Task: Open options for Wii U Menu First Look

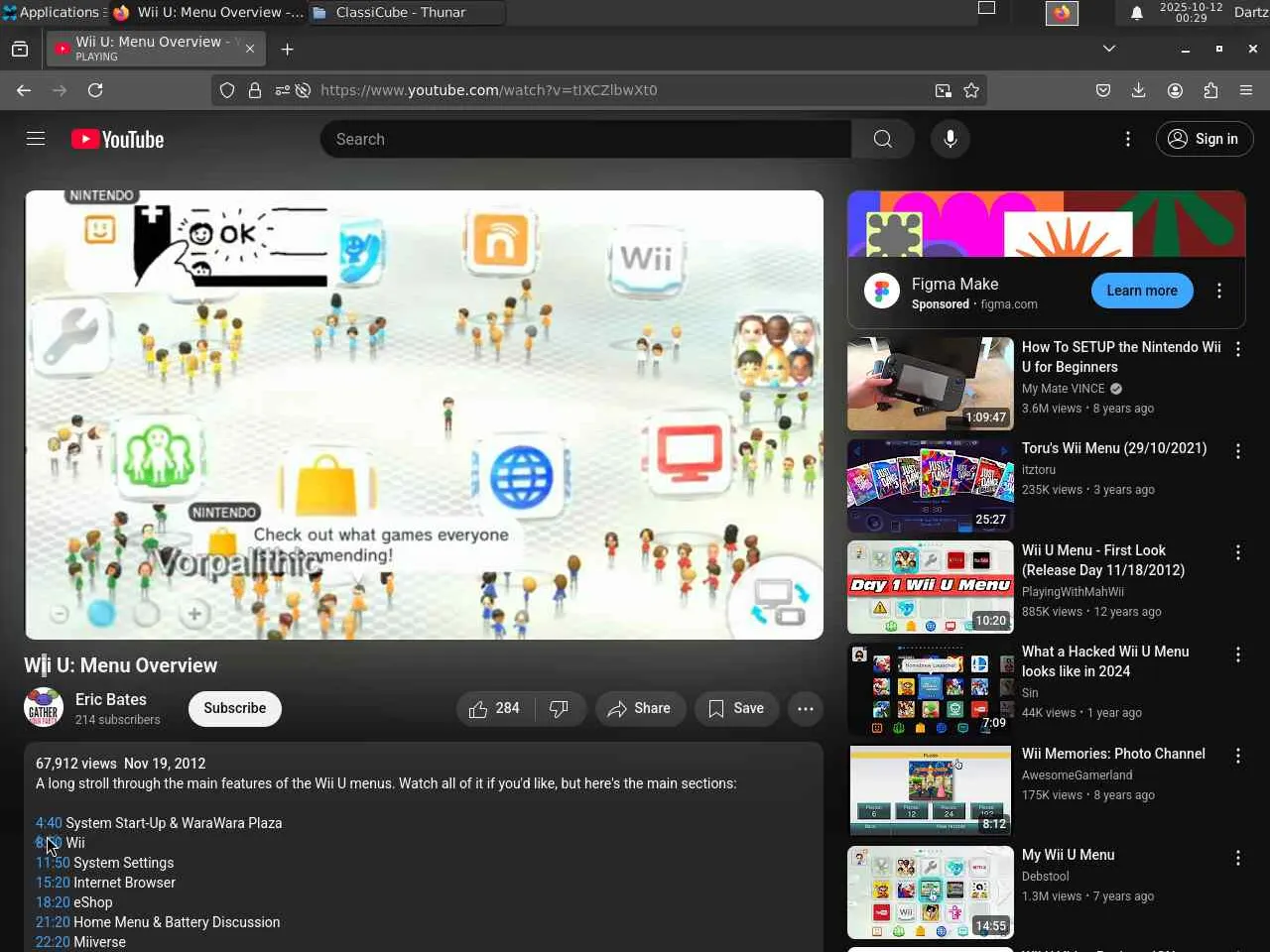Action: [1238, 552]
